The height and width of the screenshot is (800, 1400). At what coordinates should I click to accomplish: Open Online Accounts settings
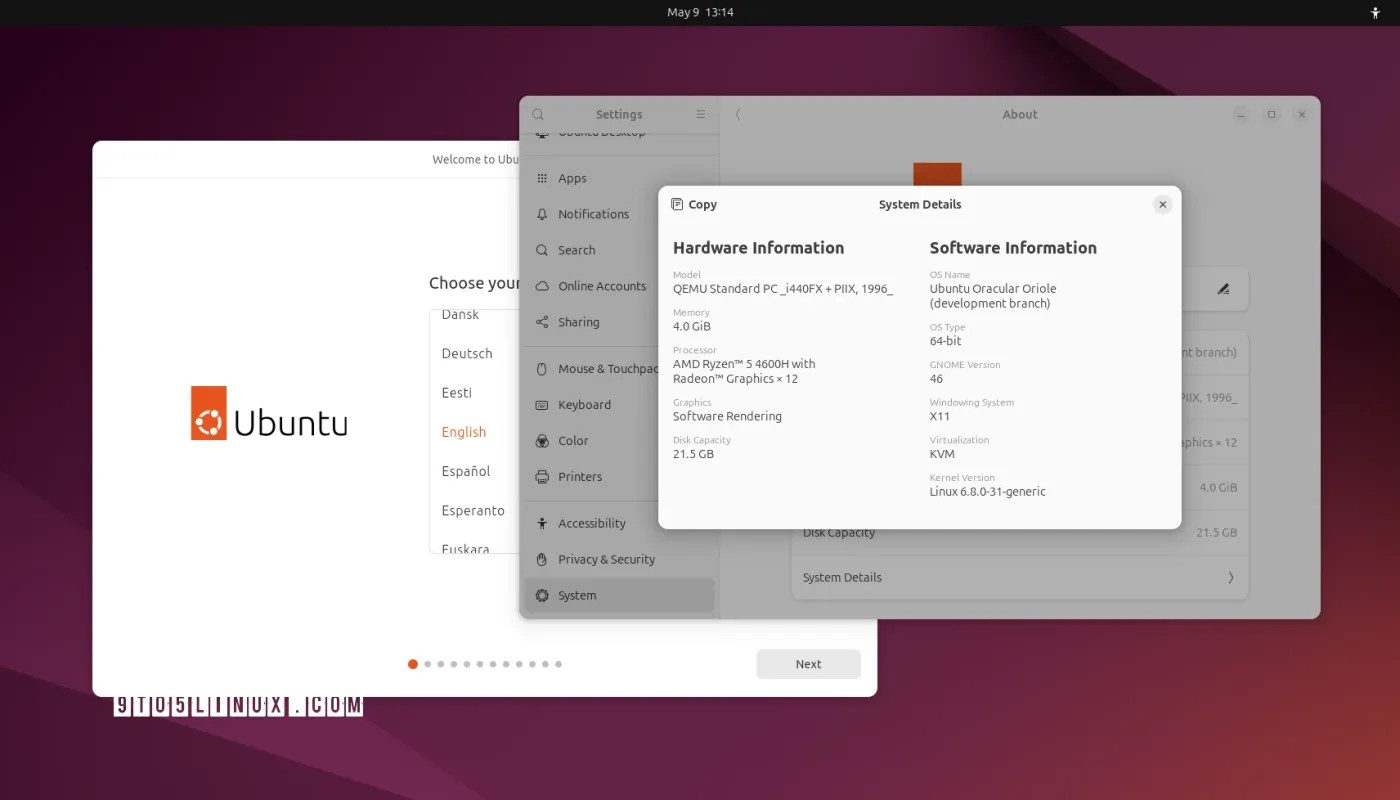(620, 286)
